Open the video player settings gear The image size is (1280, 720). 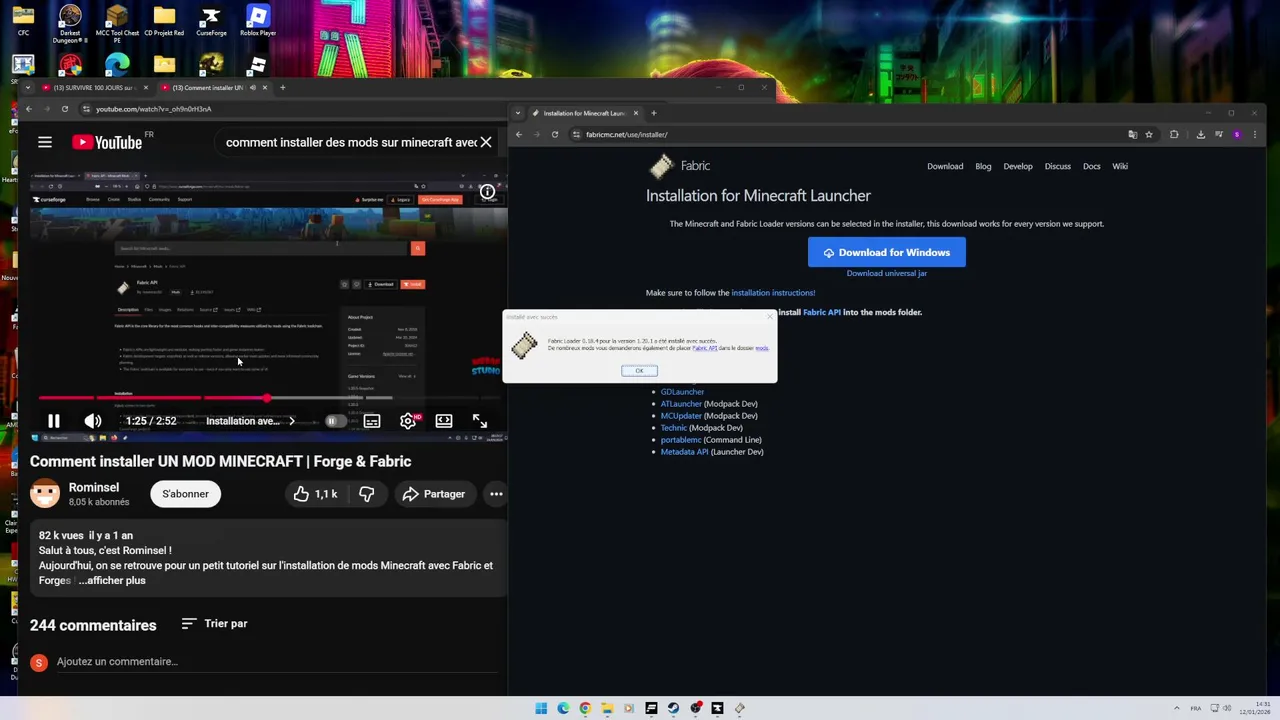(x=408, y=421)
